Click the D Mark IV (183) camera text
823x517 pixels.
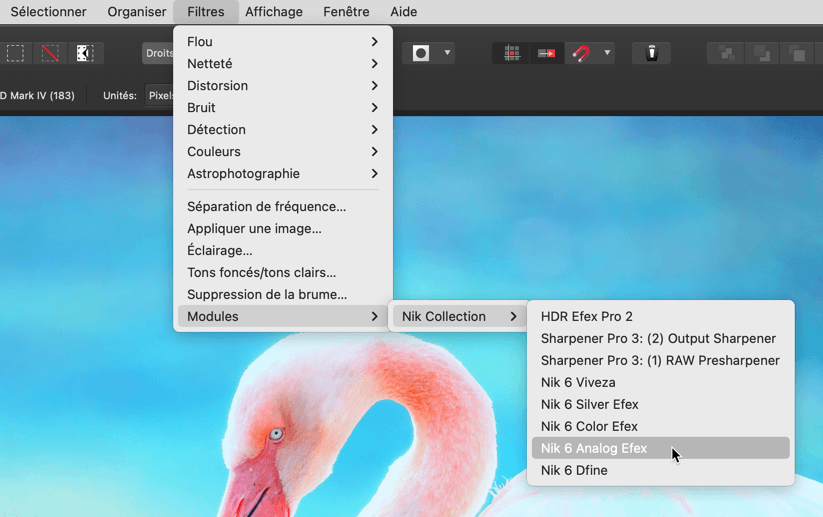coord(37,96)
